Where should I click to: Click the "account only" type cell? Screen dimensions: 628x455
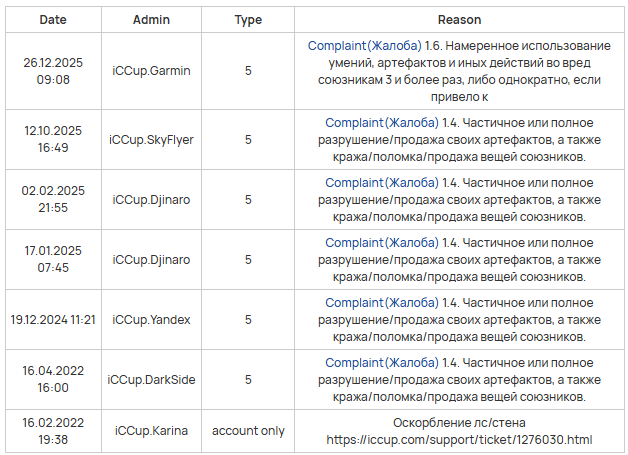(x=248, y=431)
